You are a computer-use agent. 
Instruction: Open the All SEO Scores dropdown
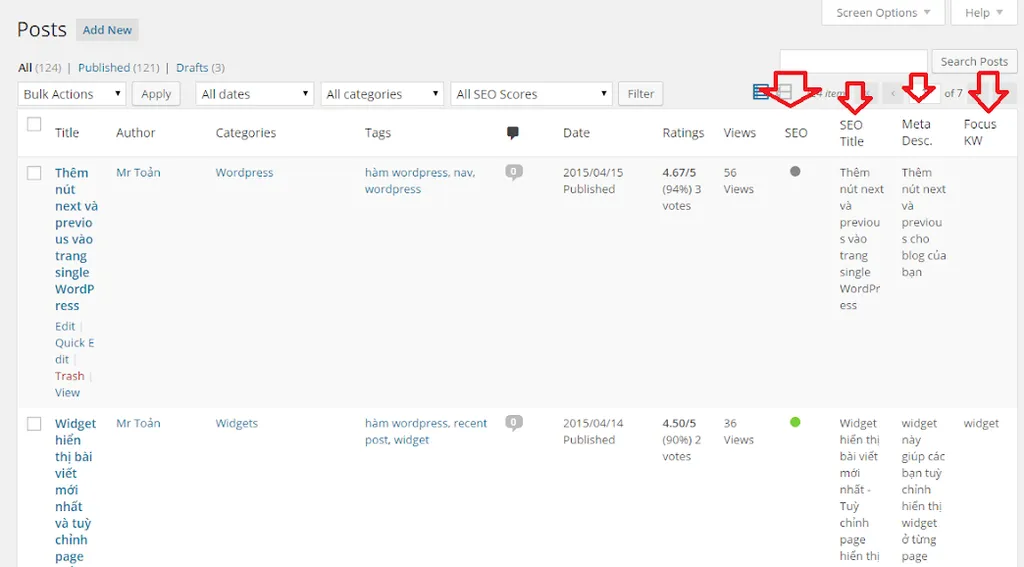click(531, 94)
